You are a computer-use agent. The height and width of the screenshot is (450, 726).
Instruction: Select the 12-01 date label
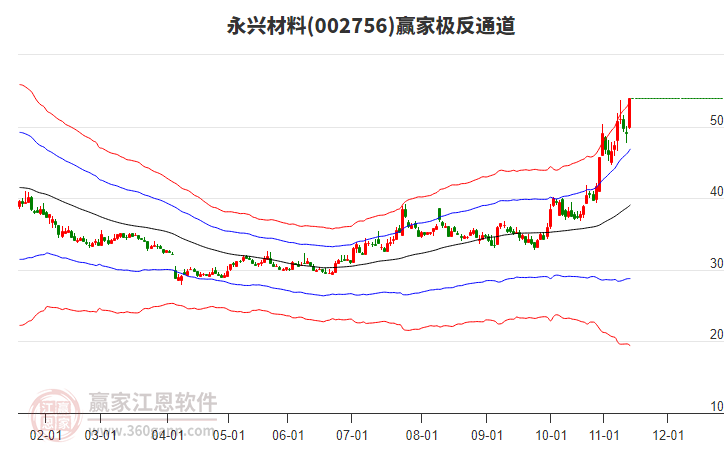tap(668, 435)
